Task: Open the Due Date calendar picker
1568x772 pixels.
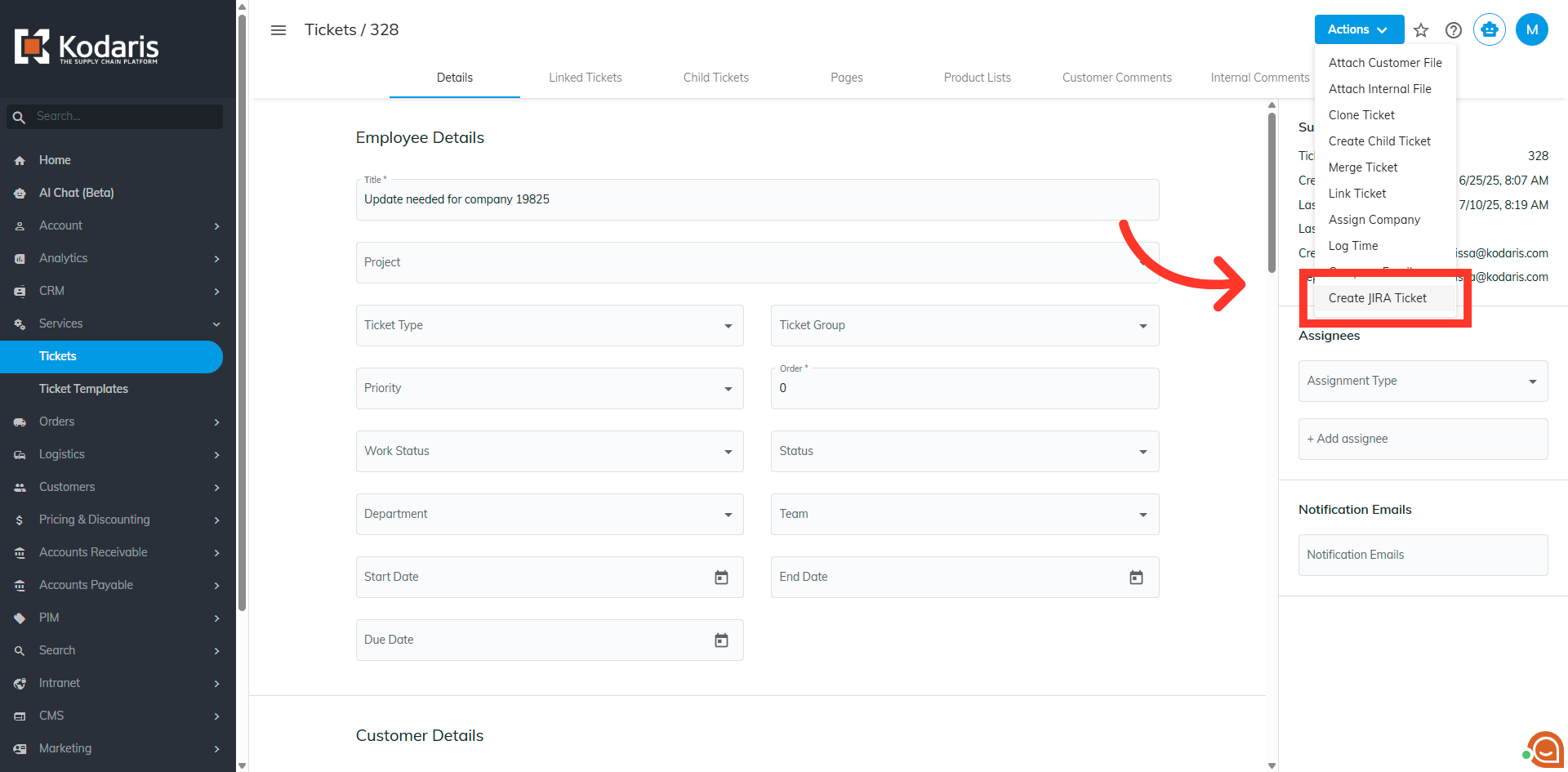Action: [721, 640]
